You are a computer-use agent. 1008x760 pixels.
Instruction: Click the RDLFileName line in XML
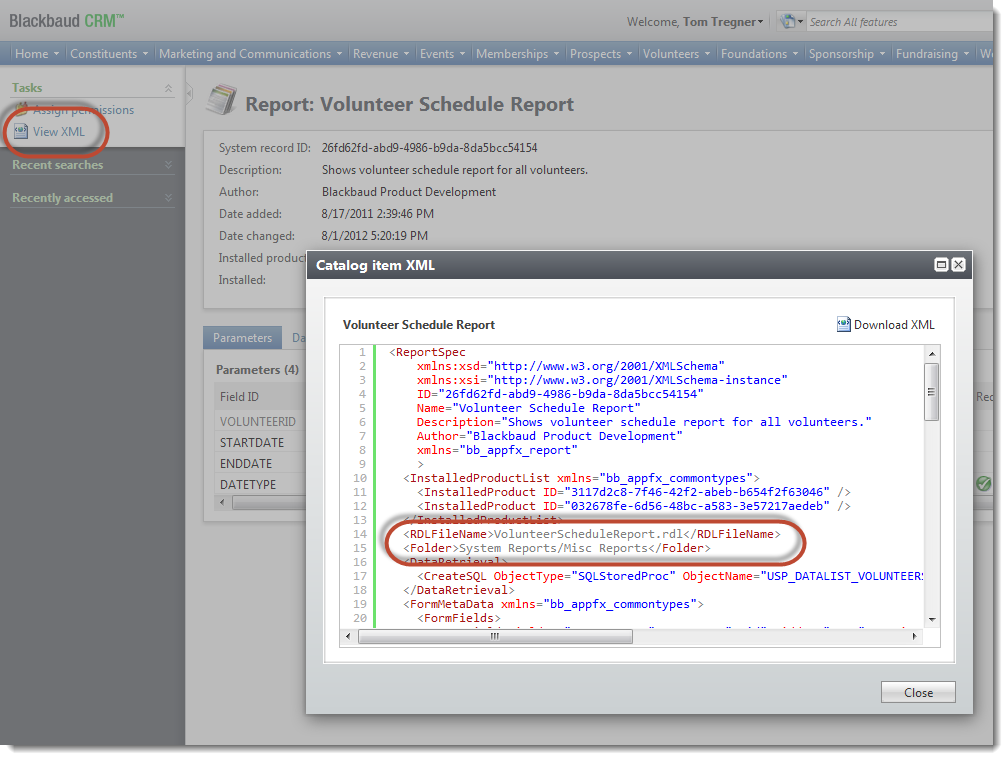(591, 534)
